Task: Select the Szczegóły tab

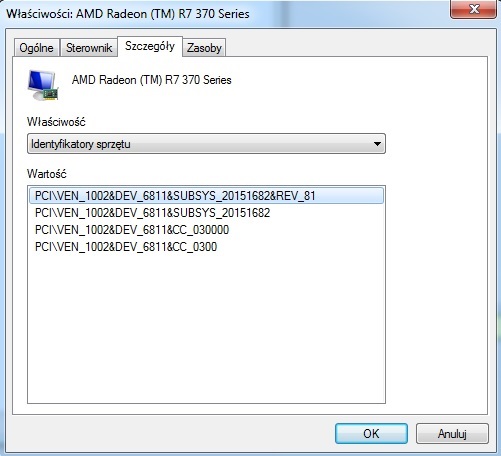Action: [150, 46]
